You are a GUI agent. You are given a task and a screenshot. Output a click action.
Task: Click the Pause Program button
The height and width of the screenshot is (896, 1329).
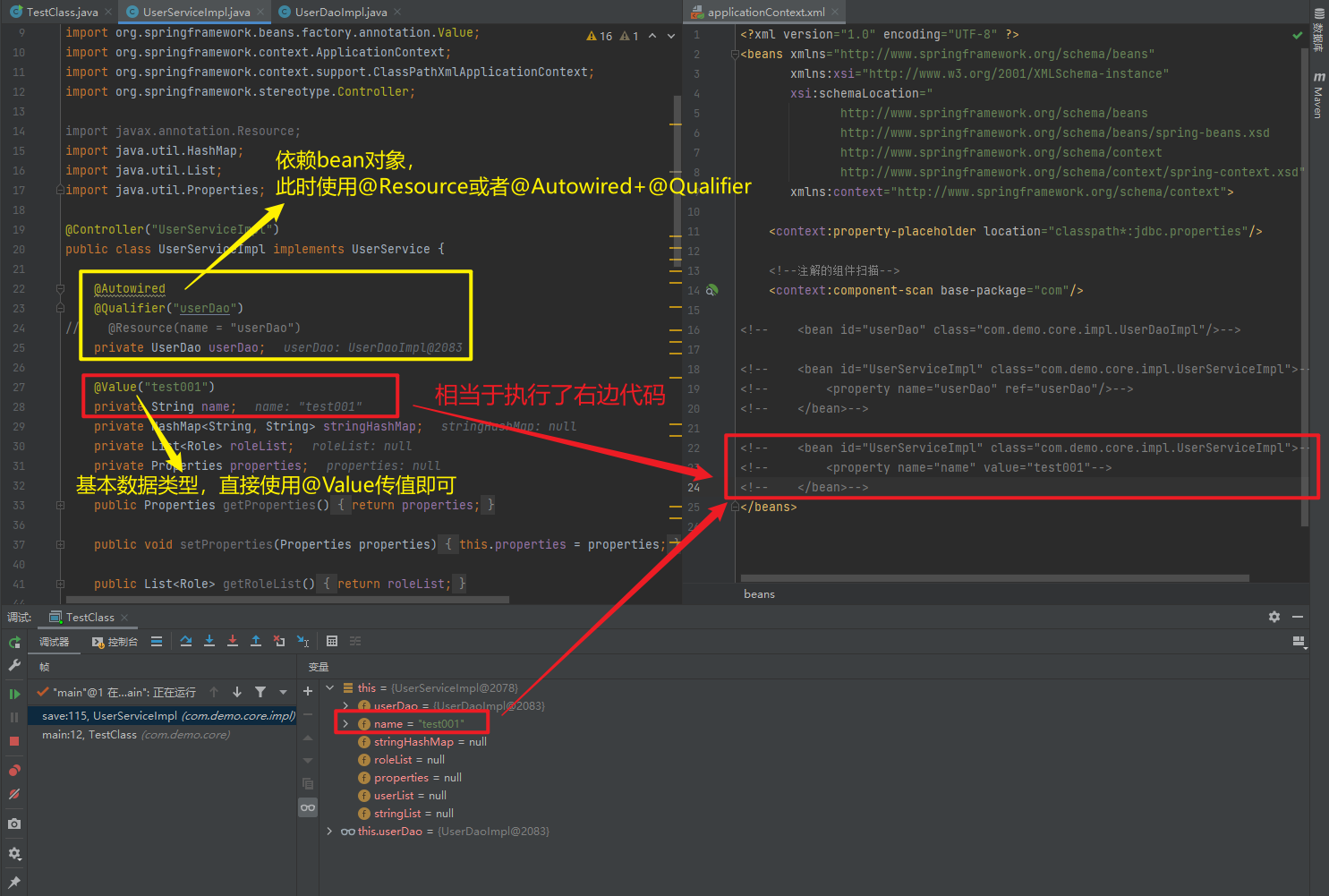(14, 717)
